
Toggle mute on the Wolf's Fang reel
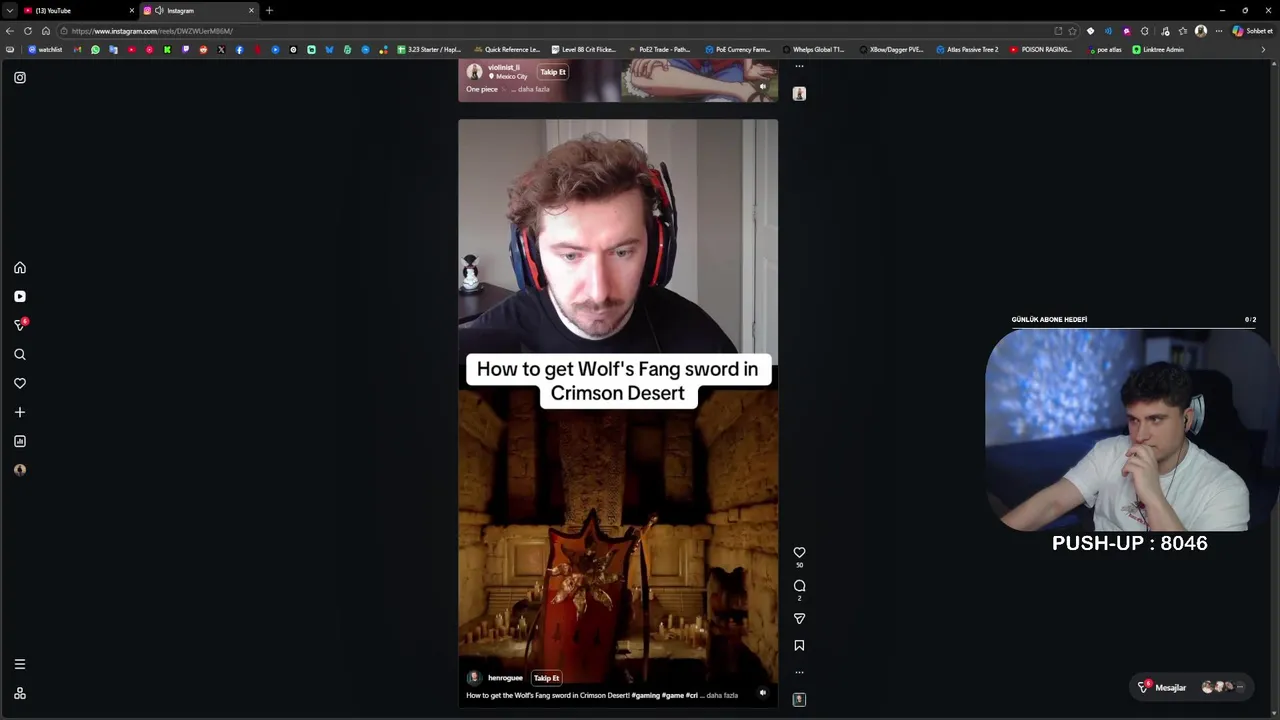[763, 693]
